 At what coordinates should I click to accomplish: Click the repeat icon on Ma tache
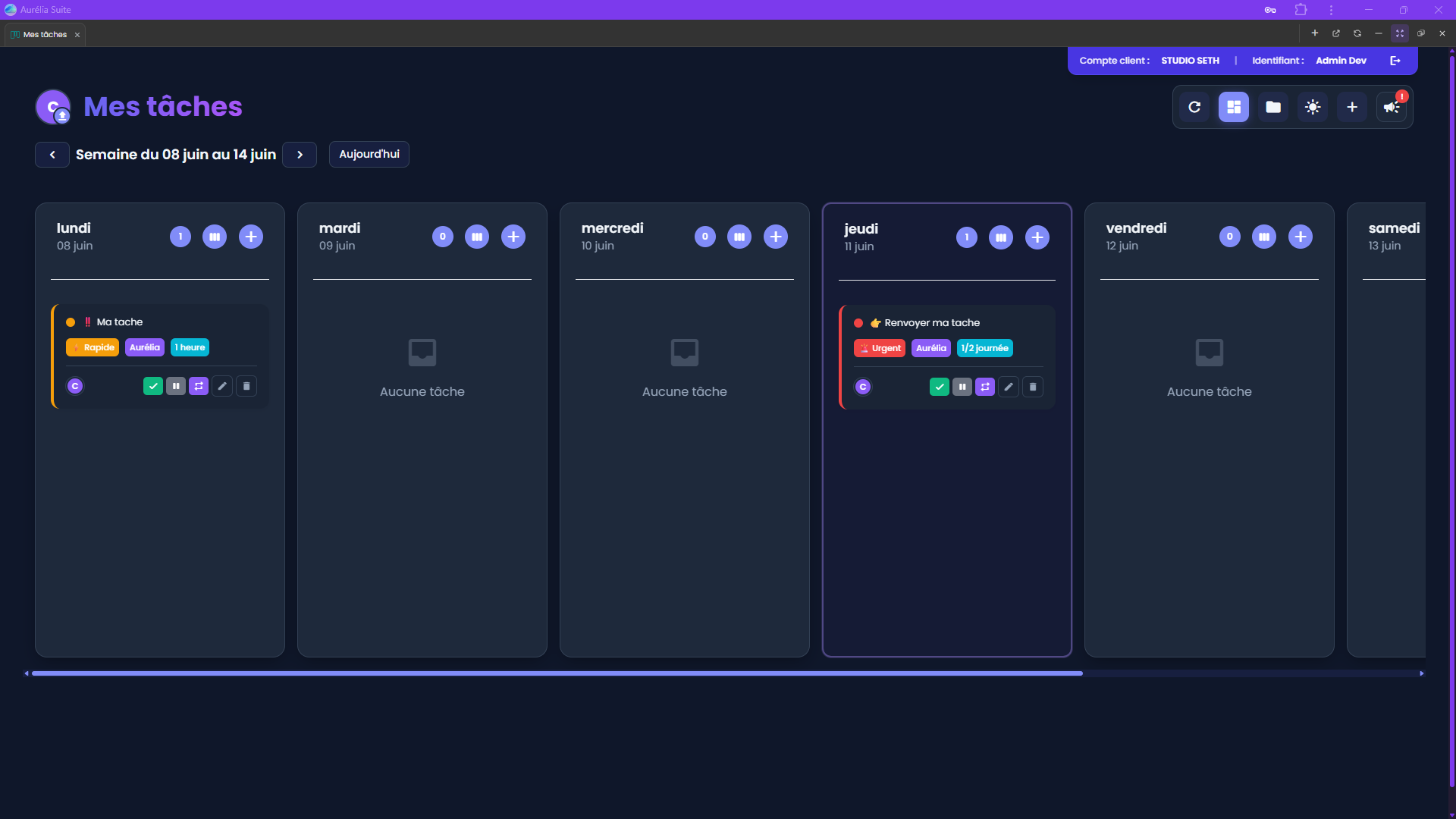(199, 386)
